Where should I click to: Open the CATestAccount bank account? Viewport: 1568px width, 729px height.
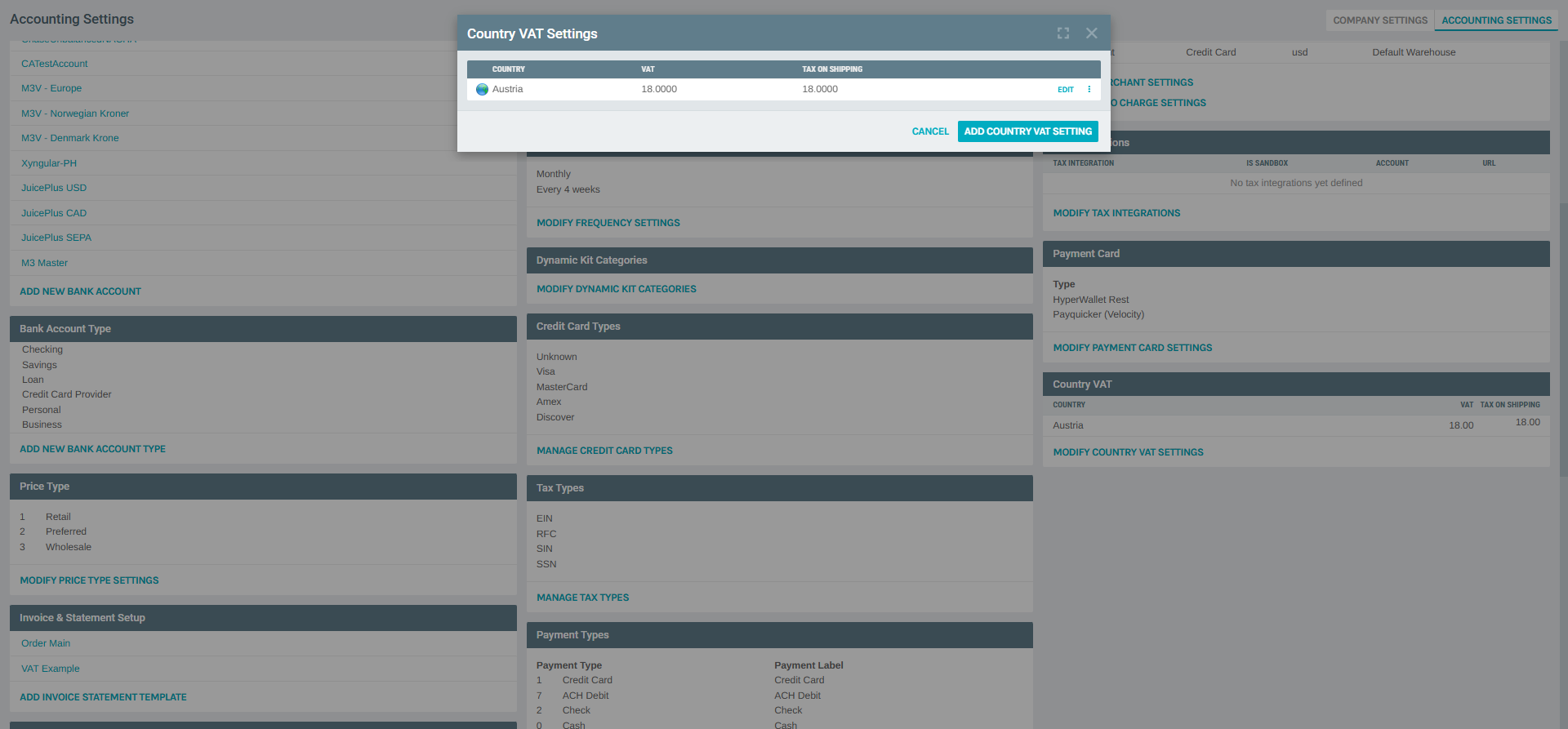(x=55, y=64)
